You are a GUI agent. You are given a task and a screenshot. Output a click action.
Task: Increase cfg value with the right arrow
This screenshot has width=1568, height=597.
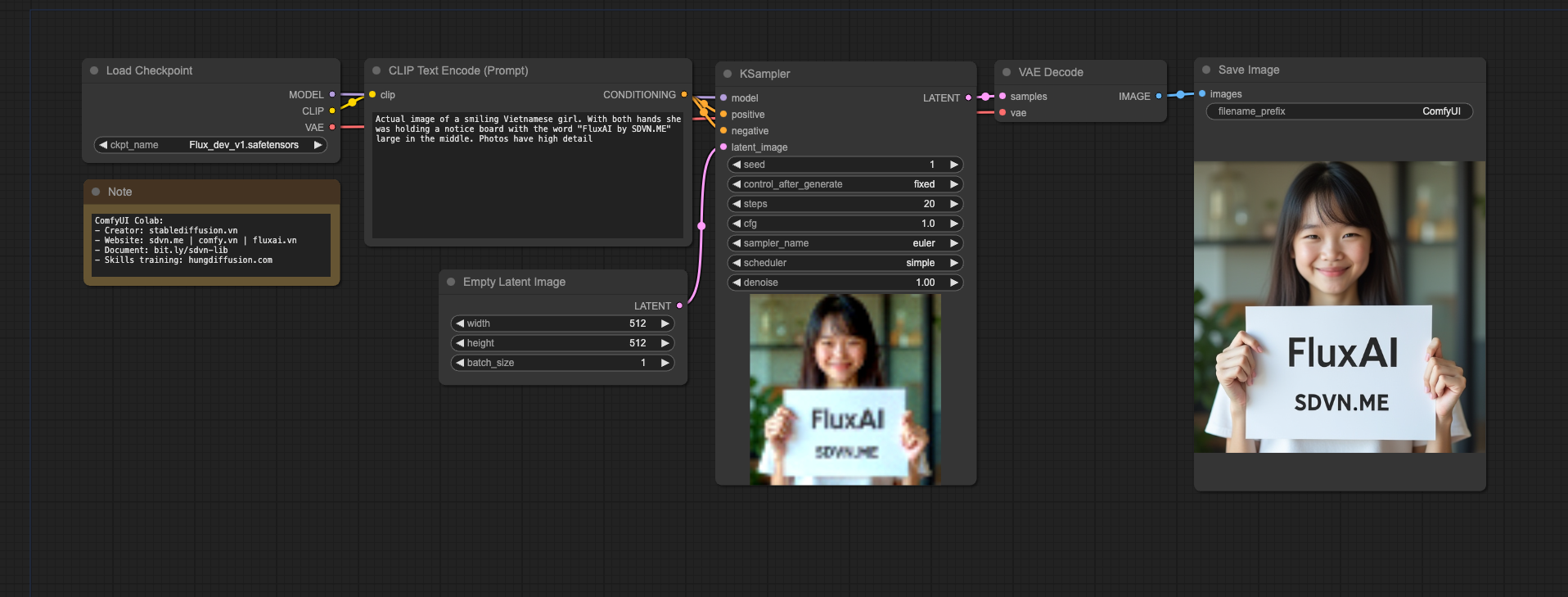[953, 224]
